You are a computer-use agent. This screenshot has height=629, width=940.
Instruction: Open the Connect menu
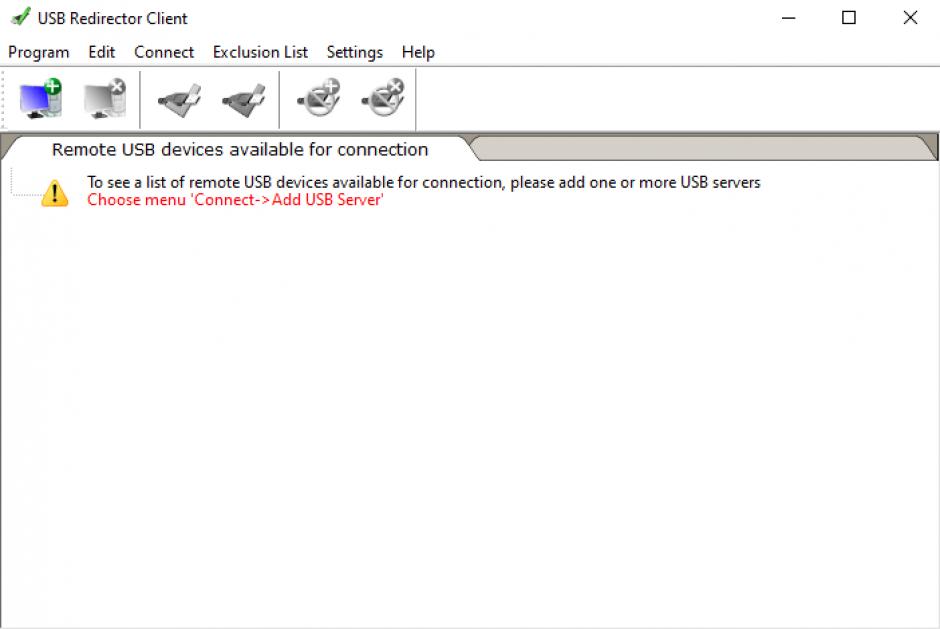[x=164, y=53]
